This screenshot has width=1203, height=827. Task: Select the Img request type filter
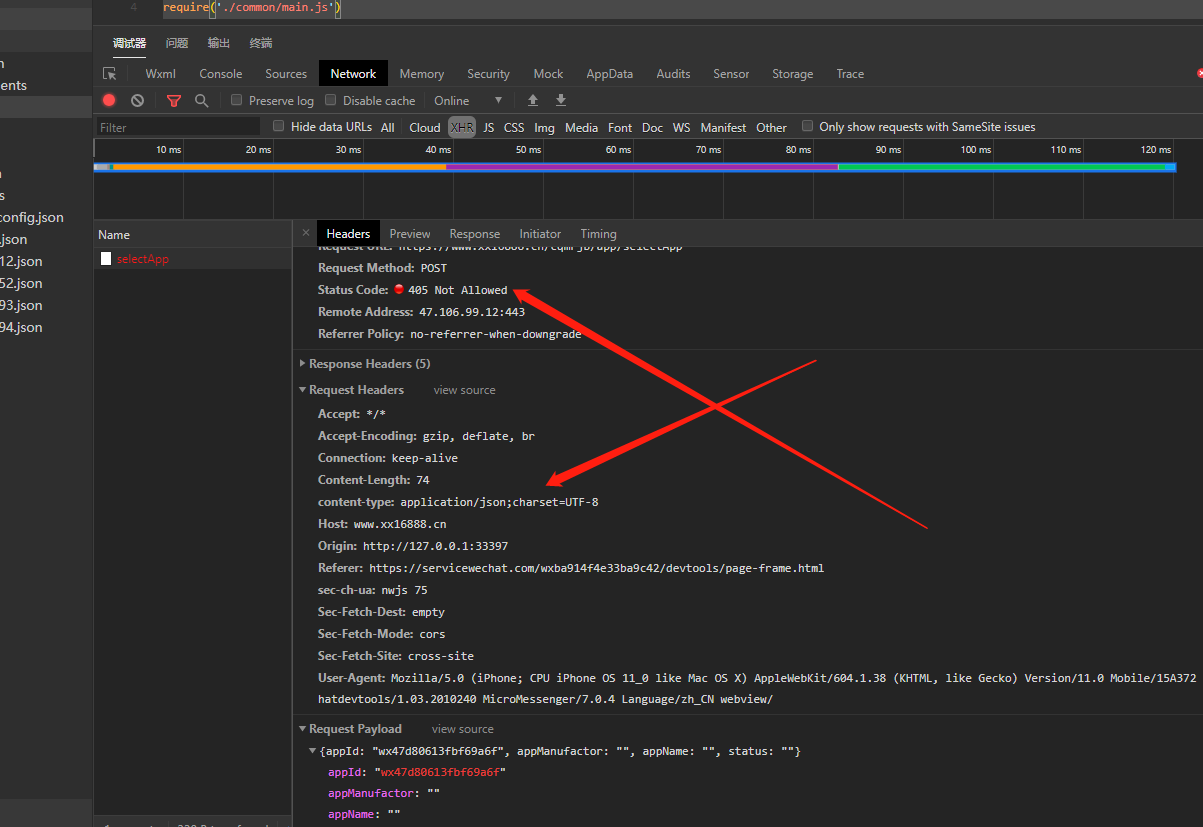(x=544, y=127)
